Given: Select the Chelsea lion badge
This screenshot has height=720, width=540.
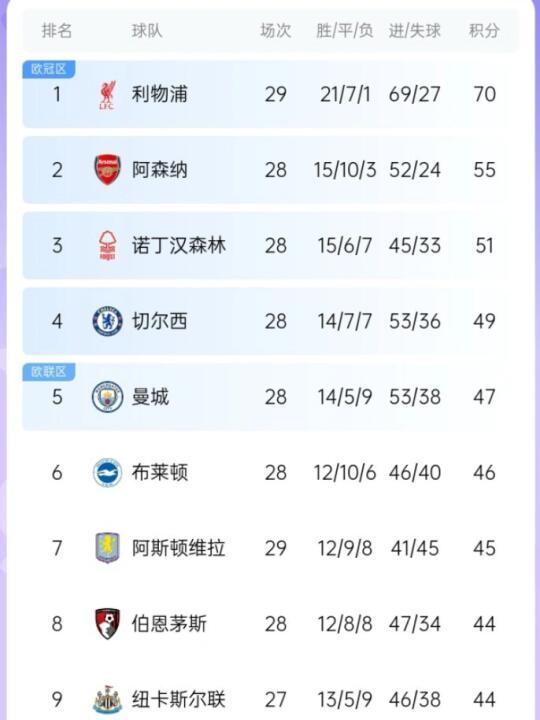Looking at the screenshot, I should coord(107,321).
